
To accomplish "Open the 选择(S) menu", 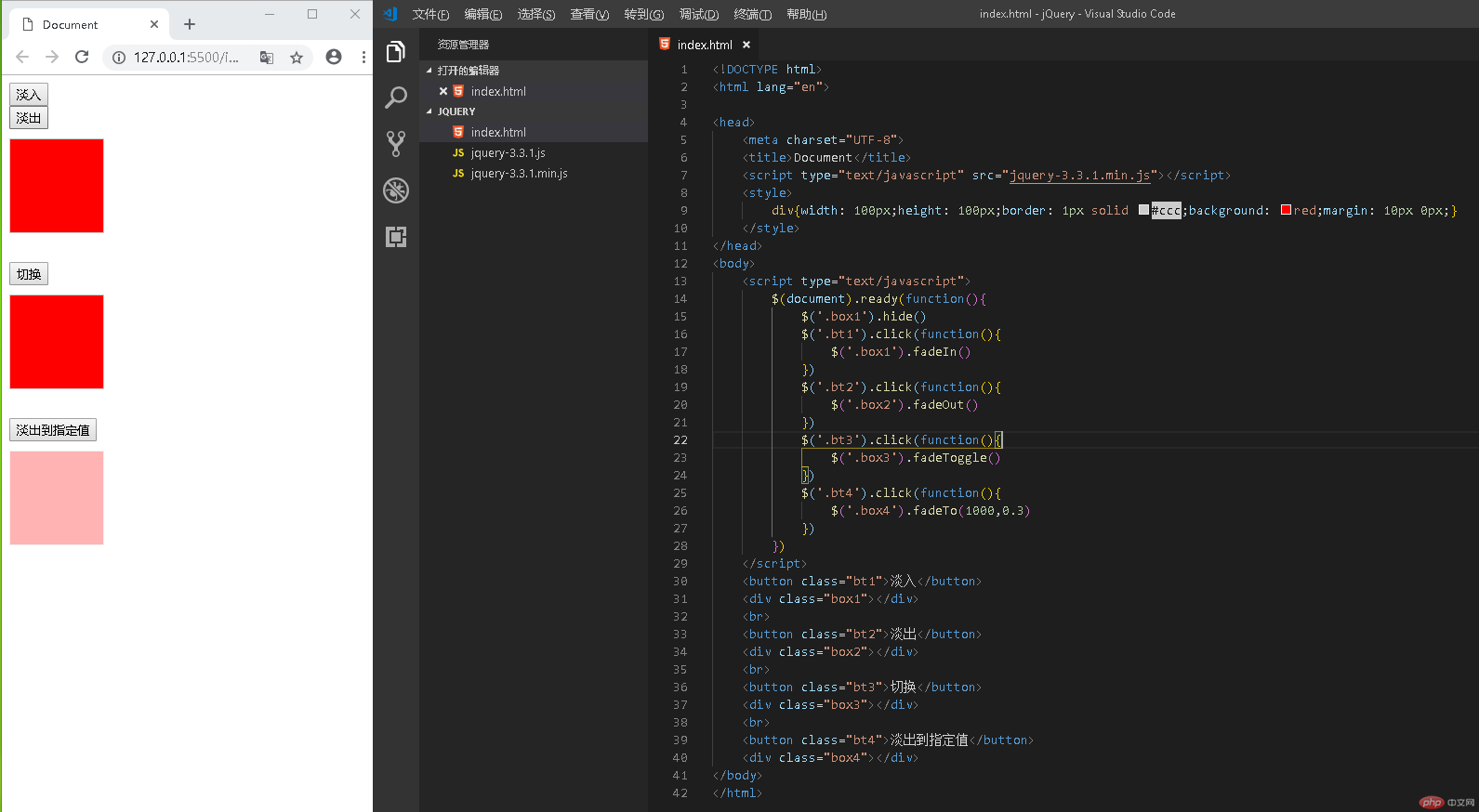I will pos(536,14).
